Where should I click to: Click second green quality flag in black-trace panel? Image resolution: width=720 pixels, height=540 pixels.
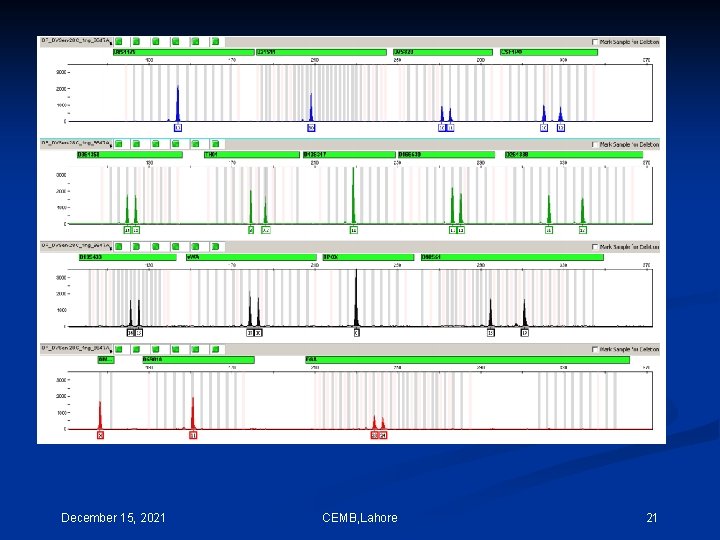click(x=136, y=247)
